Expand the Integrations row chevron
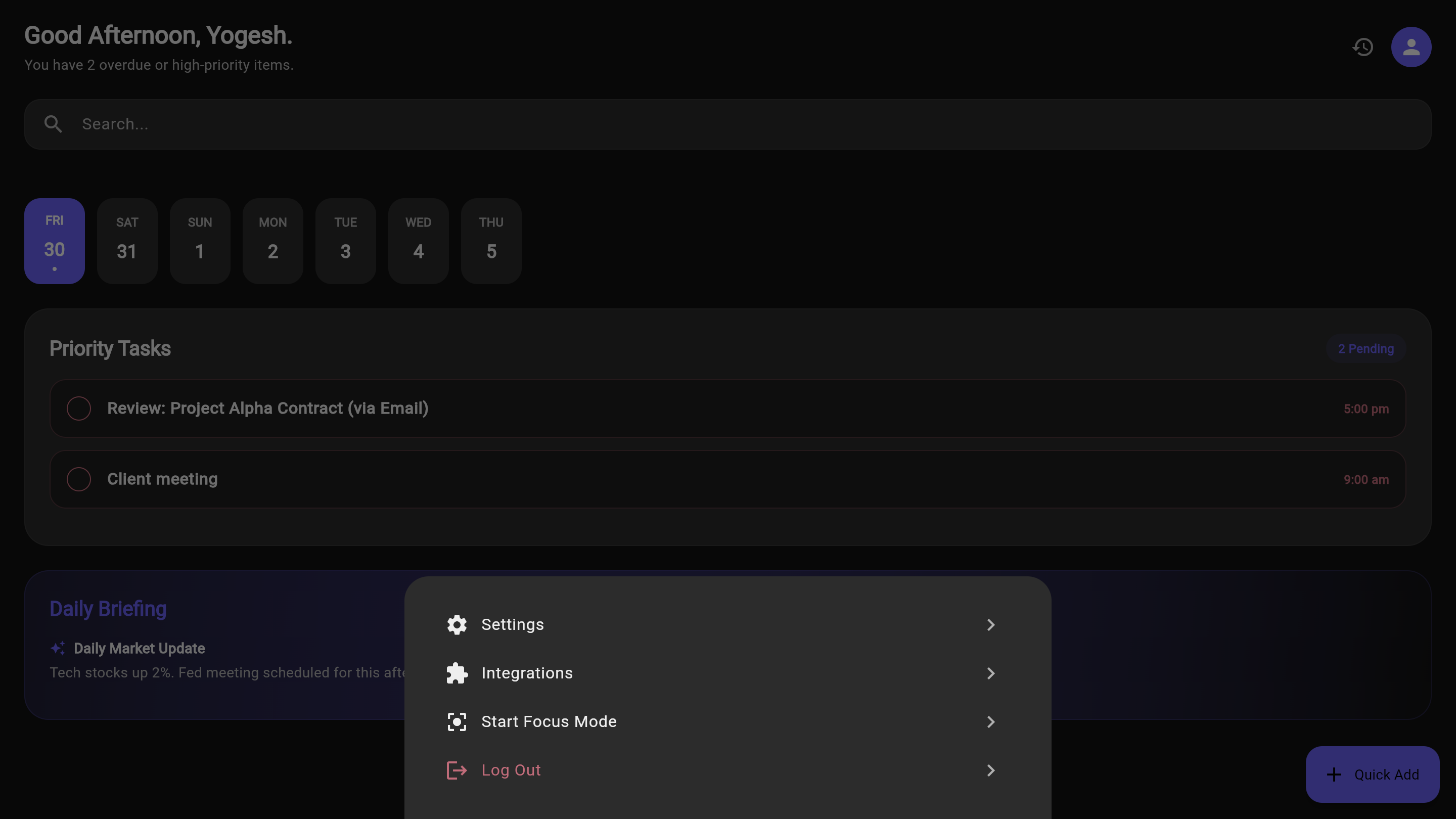 point(990,673)
